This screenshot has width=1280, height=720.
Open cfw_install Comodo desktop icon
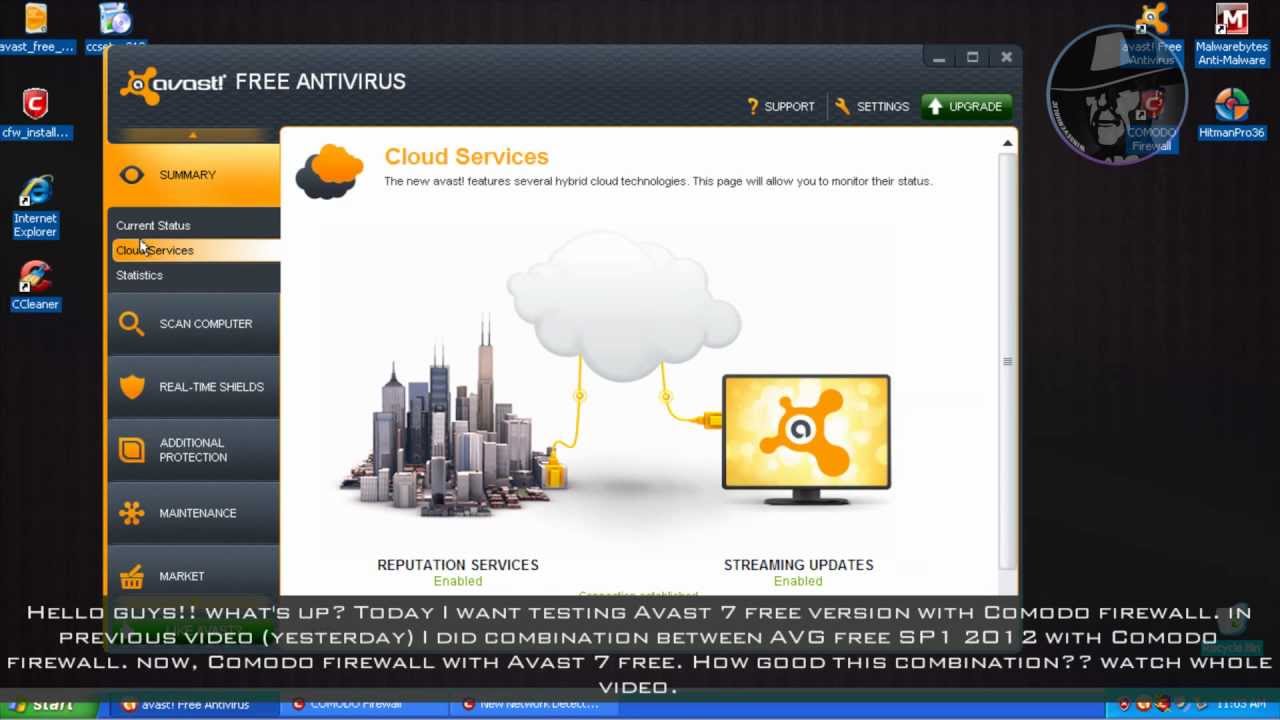tap(35, 113)
